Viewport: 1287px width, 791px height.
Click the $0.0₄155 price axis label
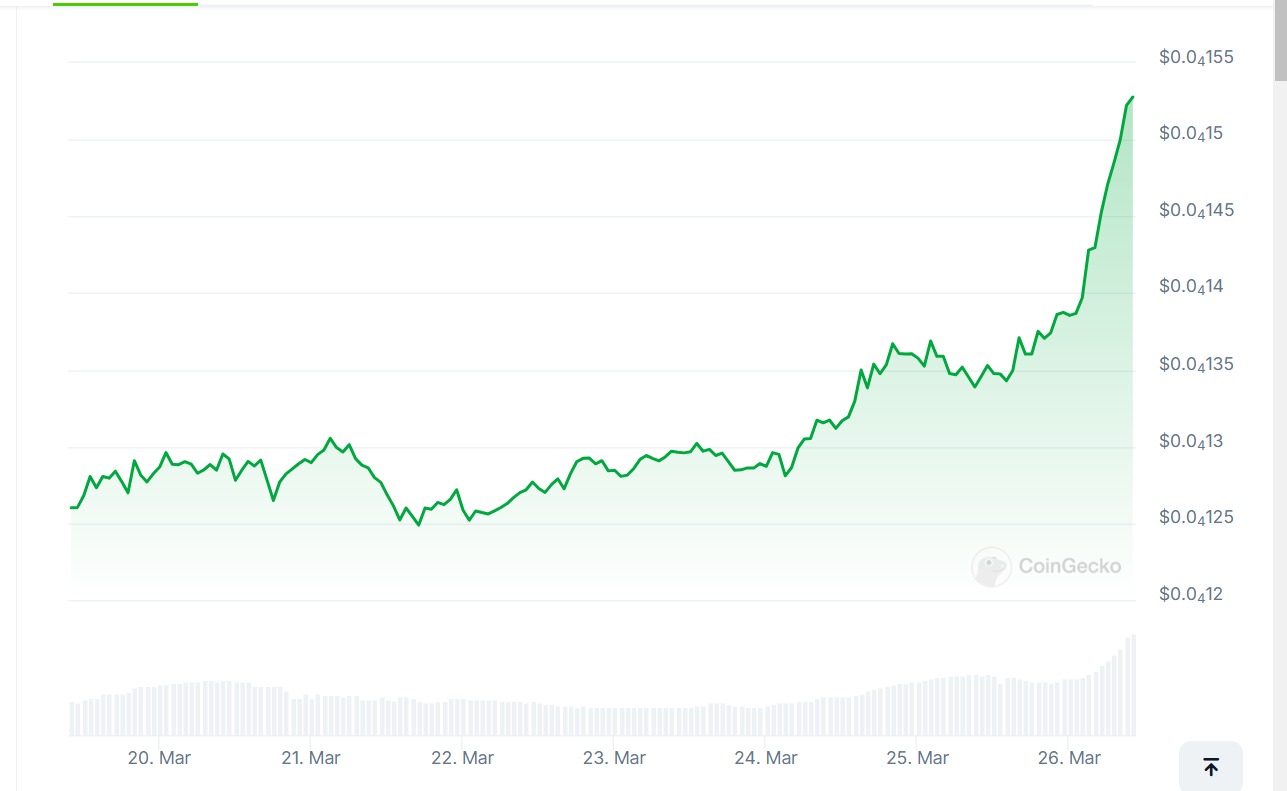(x=1196, y=58)
